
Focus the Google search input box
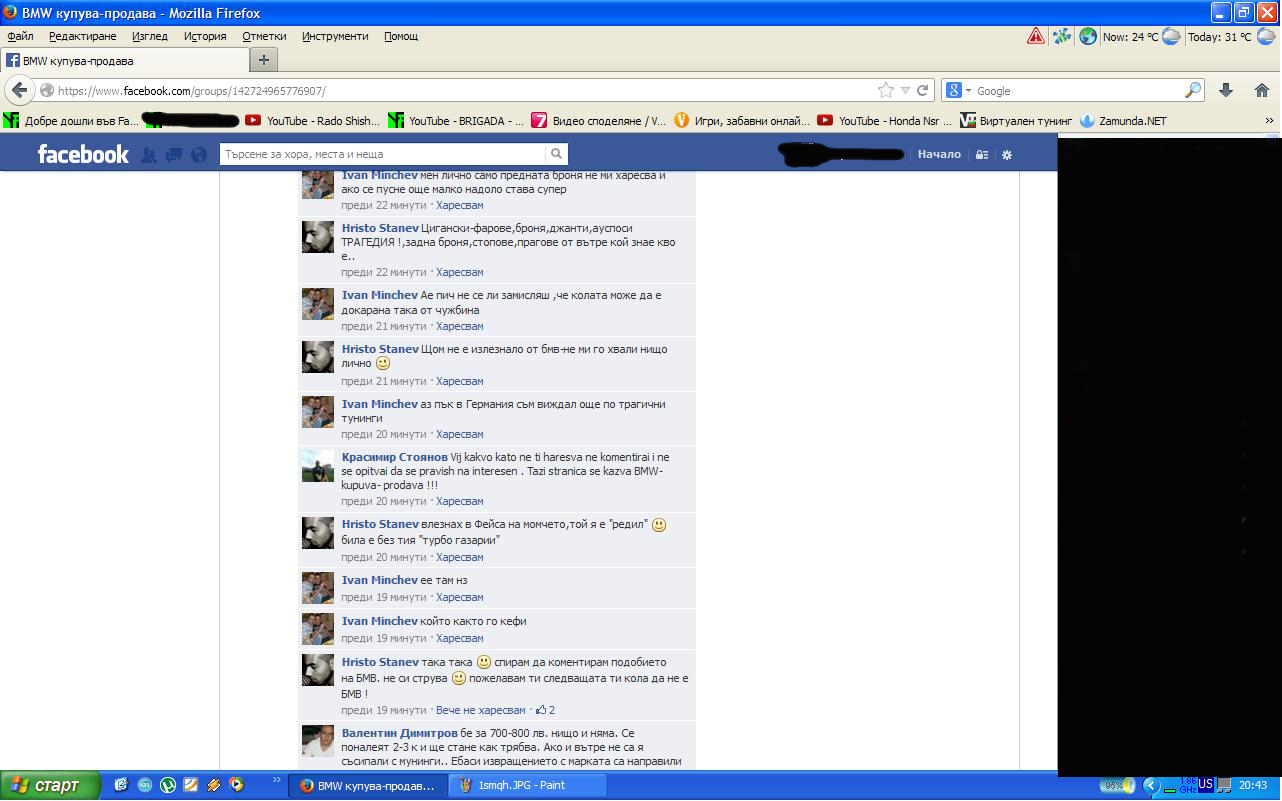(x=1078, y=90)
